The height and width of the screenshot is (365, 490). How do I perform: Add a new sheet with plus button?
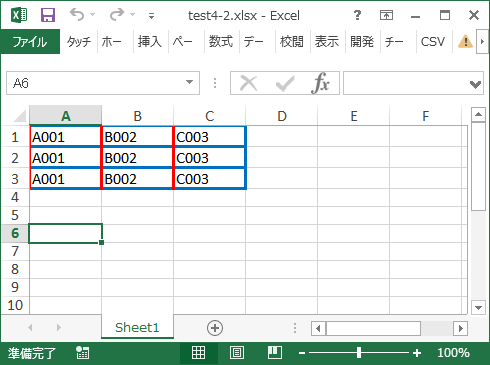tap(215, 328)
